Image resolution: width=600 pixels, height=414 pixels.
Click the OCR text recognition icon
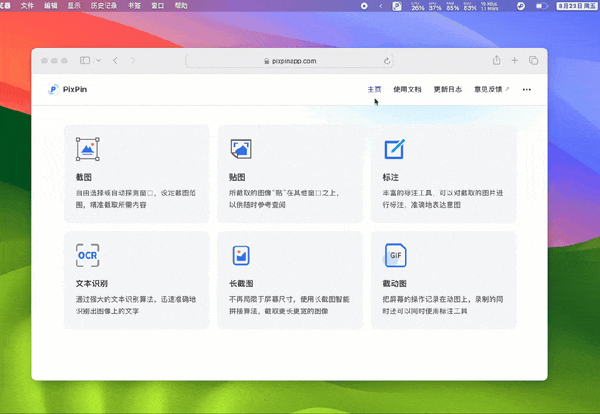(88, 255)
